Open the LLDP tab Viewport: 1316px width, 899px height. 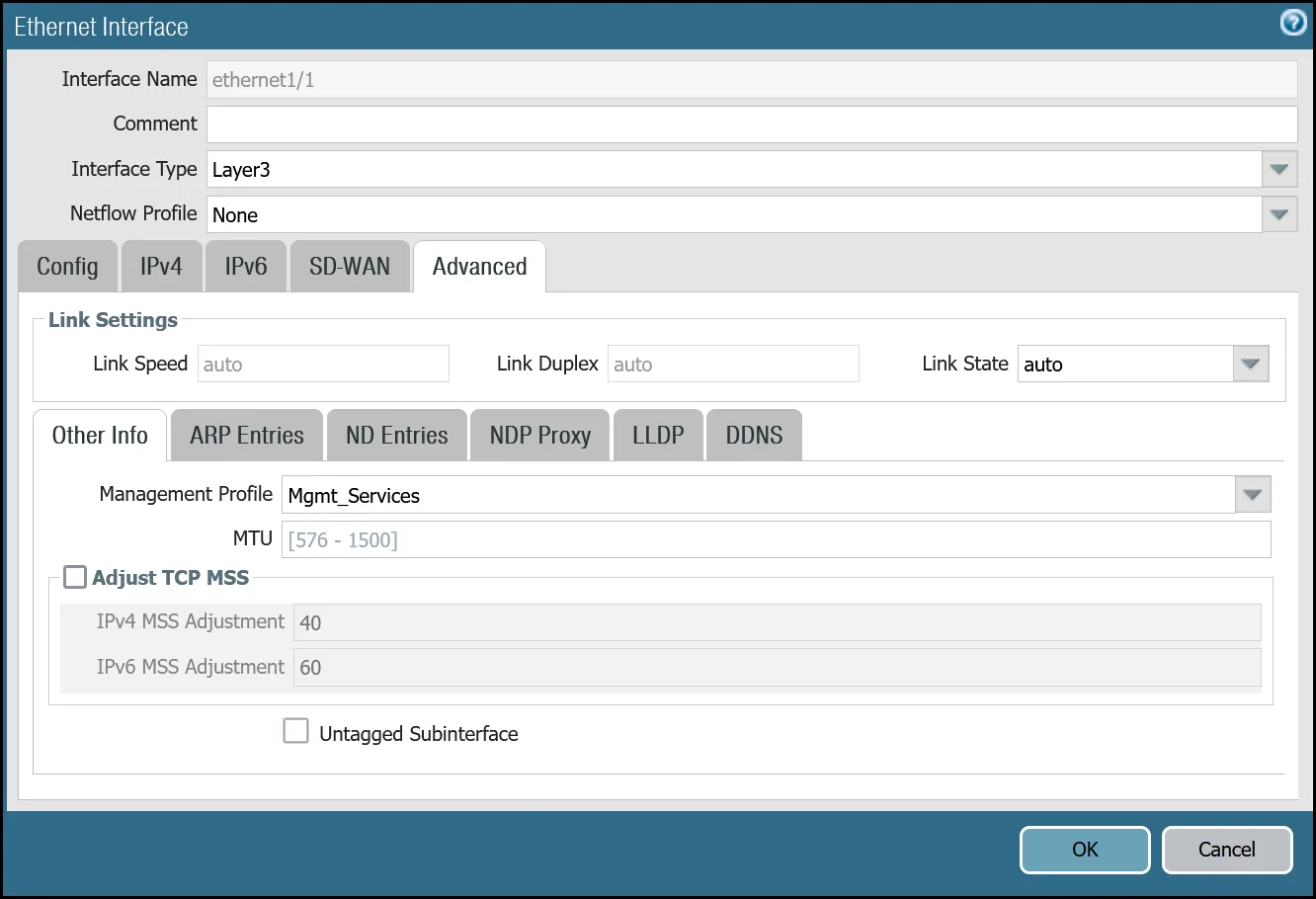tap(658, 435)
